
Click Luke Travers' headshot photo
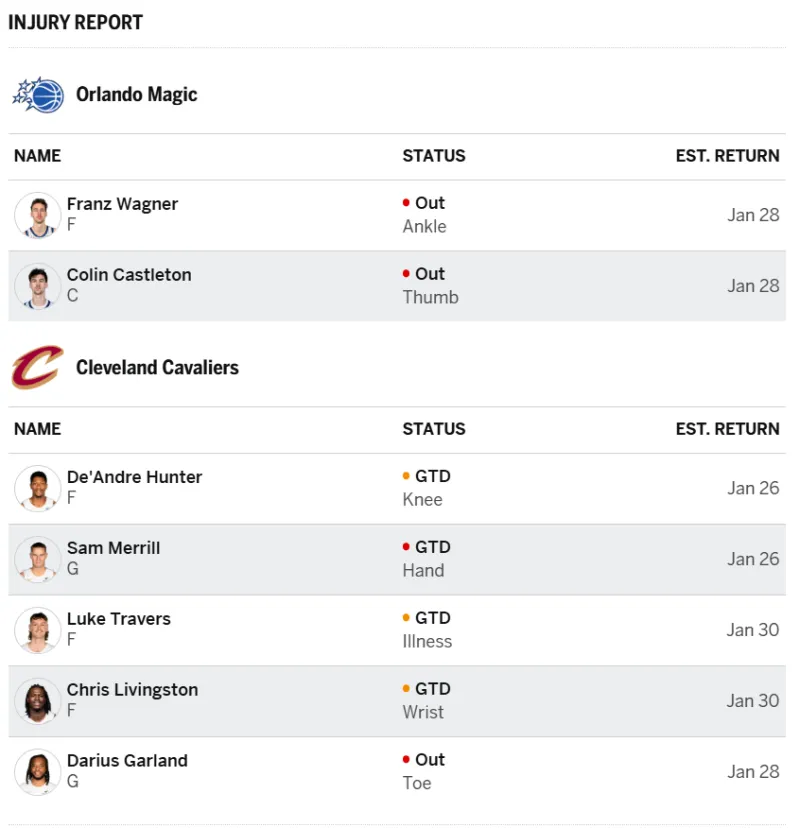click(38, 630)
